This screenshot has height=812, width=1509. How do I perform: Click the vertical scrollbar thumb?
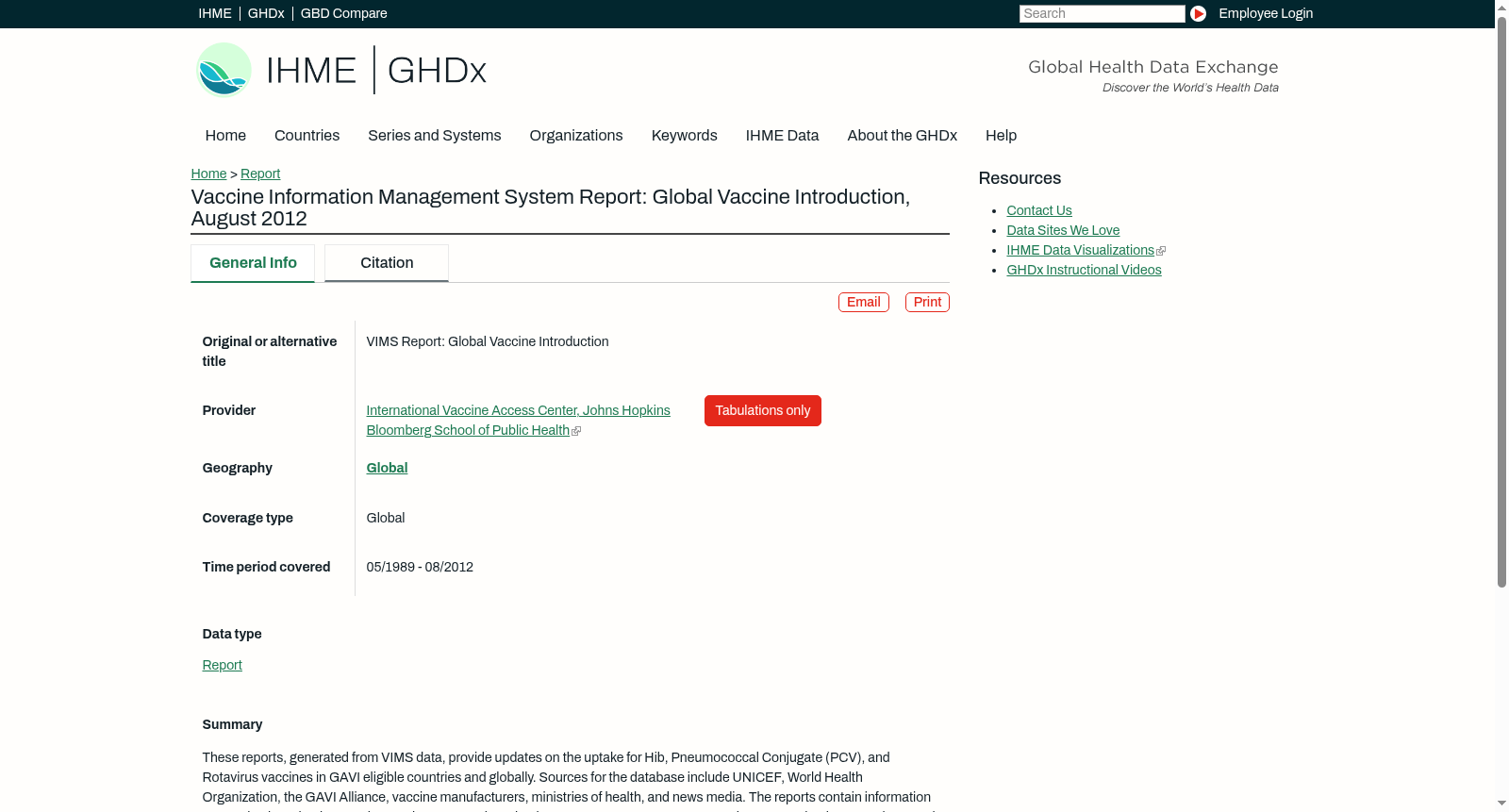(1501, 302)
